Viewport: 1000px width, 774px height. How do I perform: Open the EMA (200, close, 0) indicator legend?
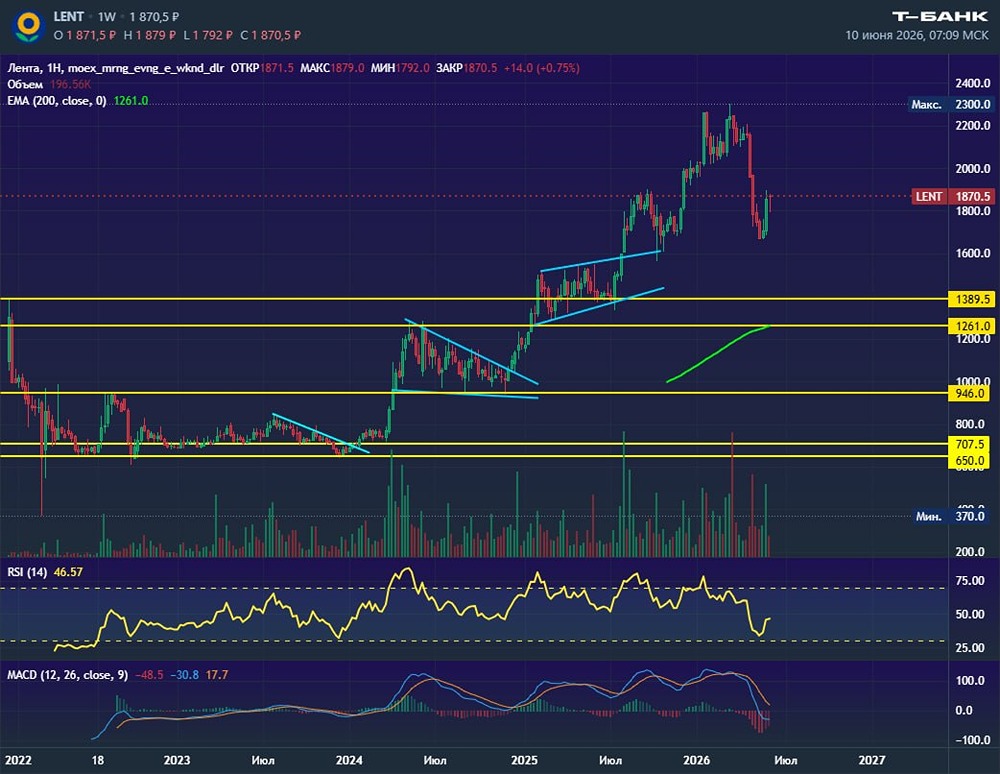tap(57, 101)
